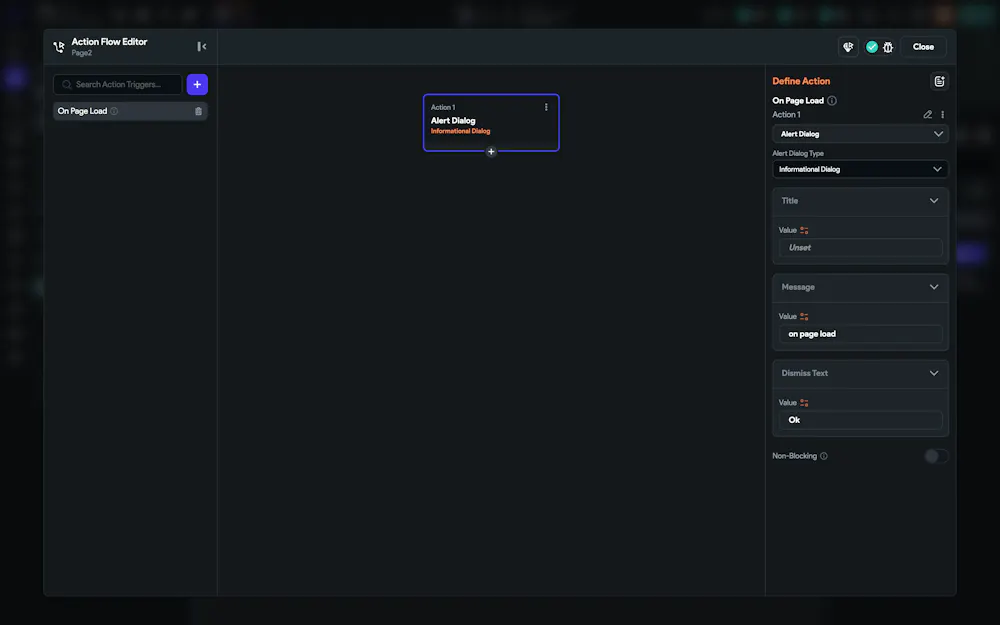
Task: Click the 'Ok' dismiss text field
Action: pyautogui.click(x=860, y=420)
